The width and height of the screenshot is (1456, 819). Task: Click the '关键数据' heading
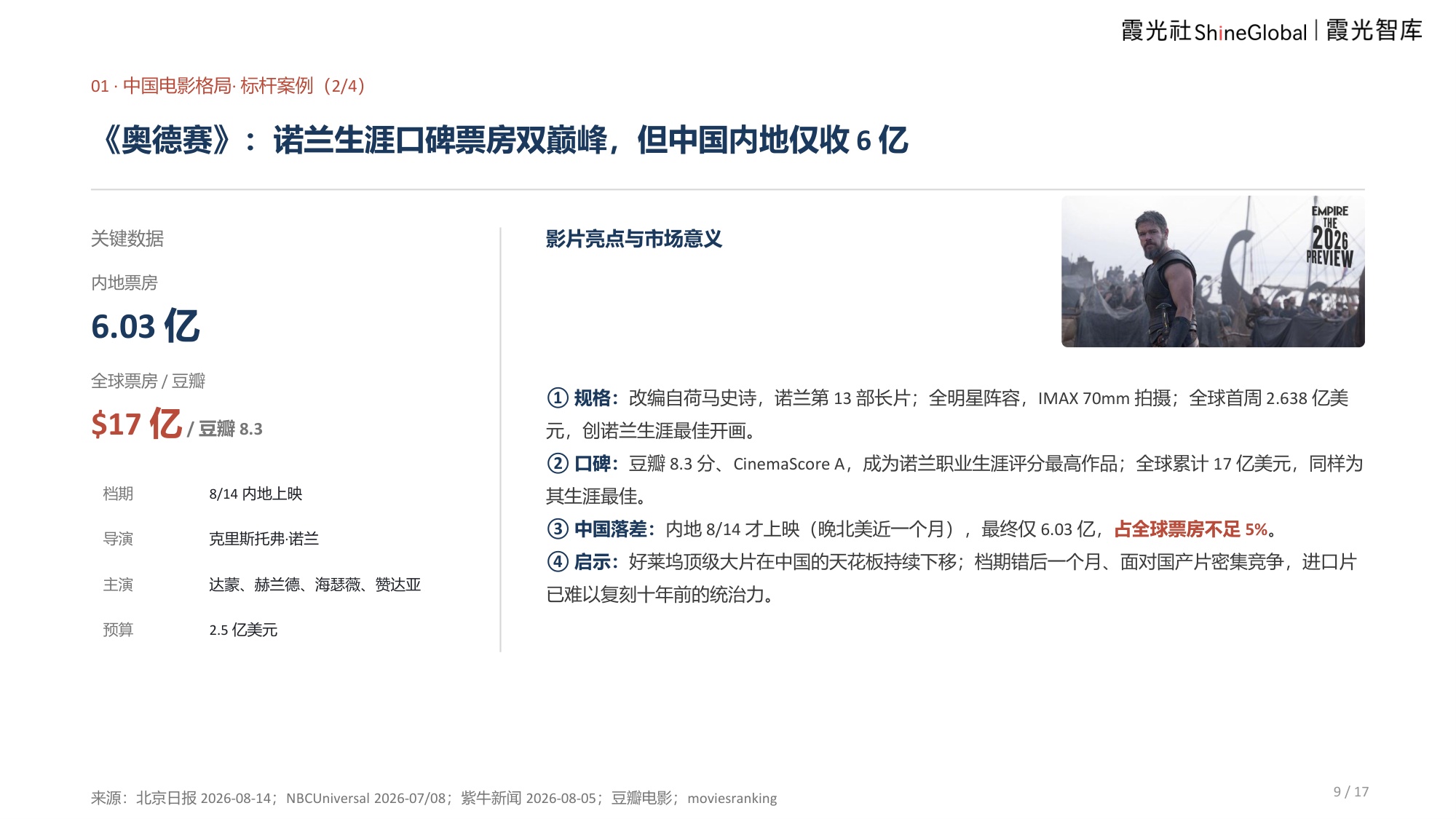click(127, 239)
